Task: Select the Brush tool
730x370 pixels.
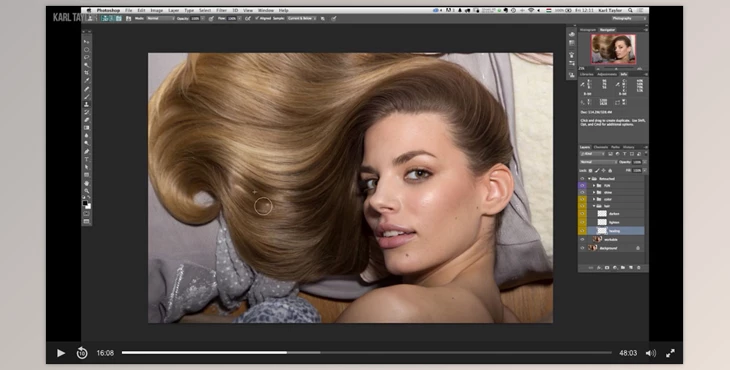Action: 87,97
